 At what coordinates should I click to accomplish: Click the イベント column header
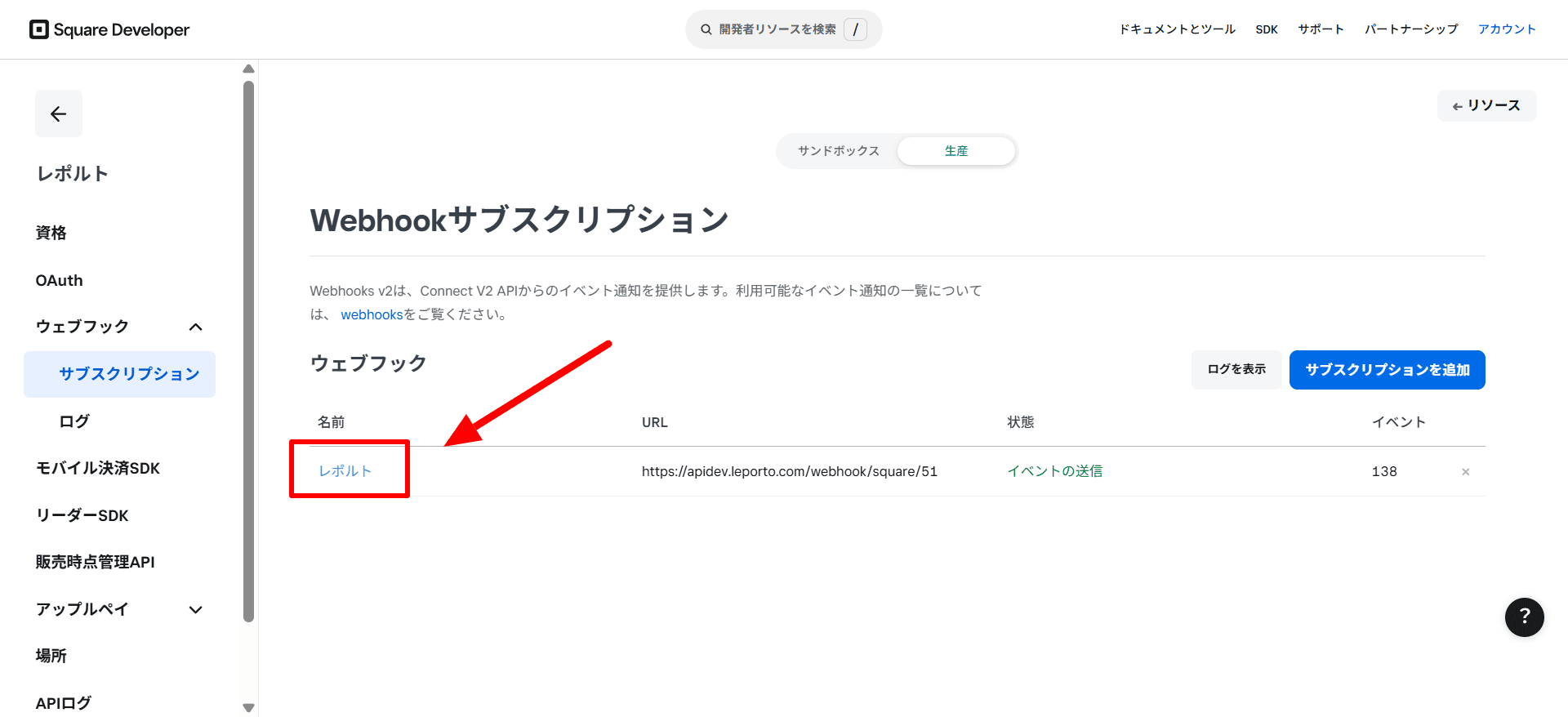(x=1398, y=422)
